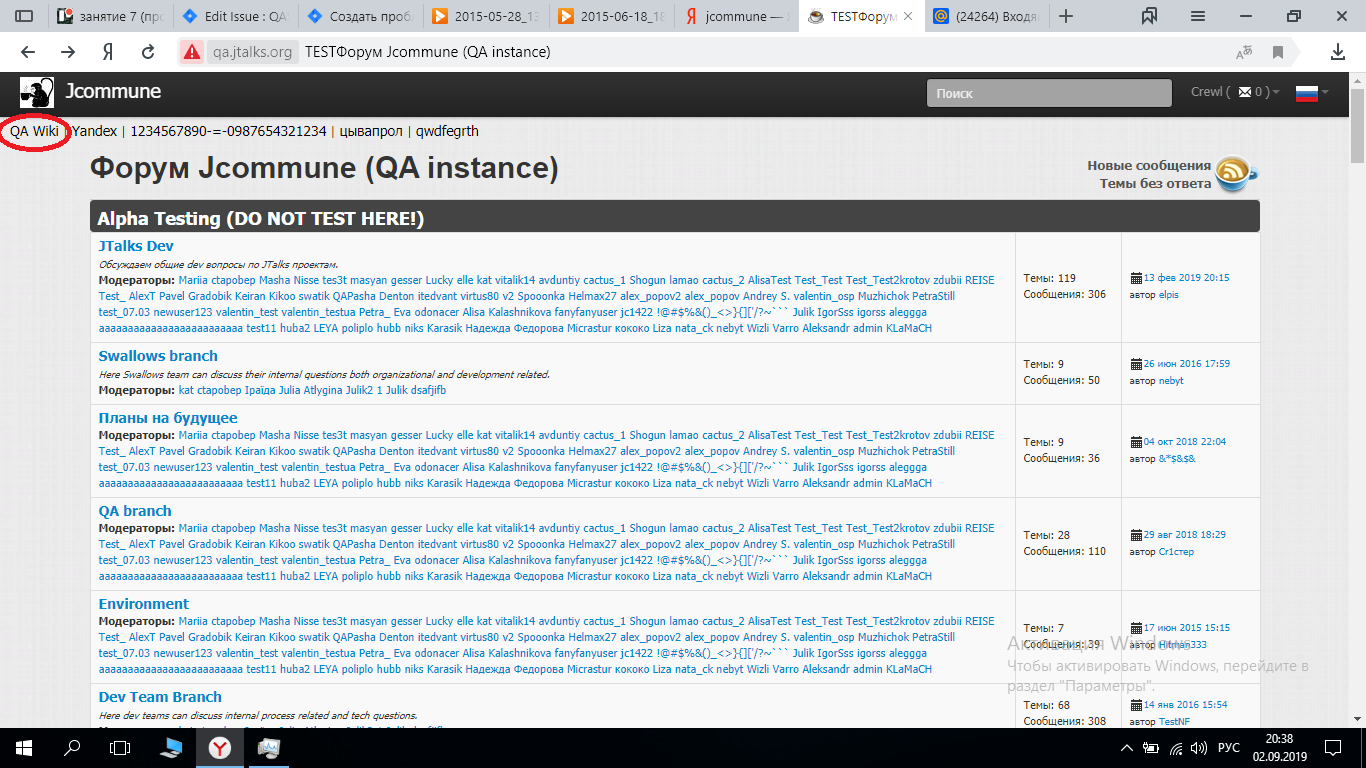The width and height of the screenshot is (1366, 768).
Task: Close the TESTФорум tab
Action: tap(907, 16)
